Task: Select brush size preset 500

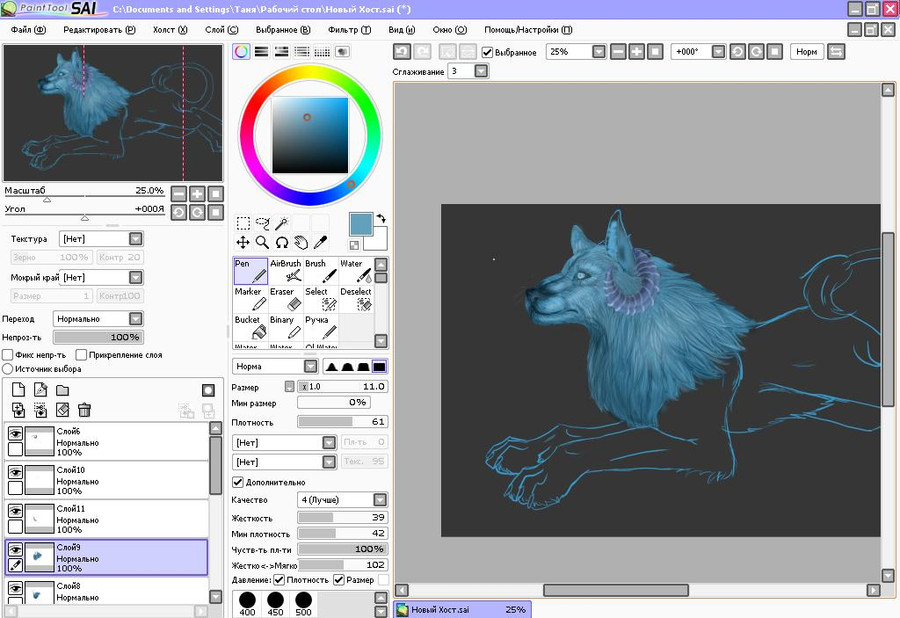Action: [x=304, y=604]
